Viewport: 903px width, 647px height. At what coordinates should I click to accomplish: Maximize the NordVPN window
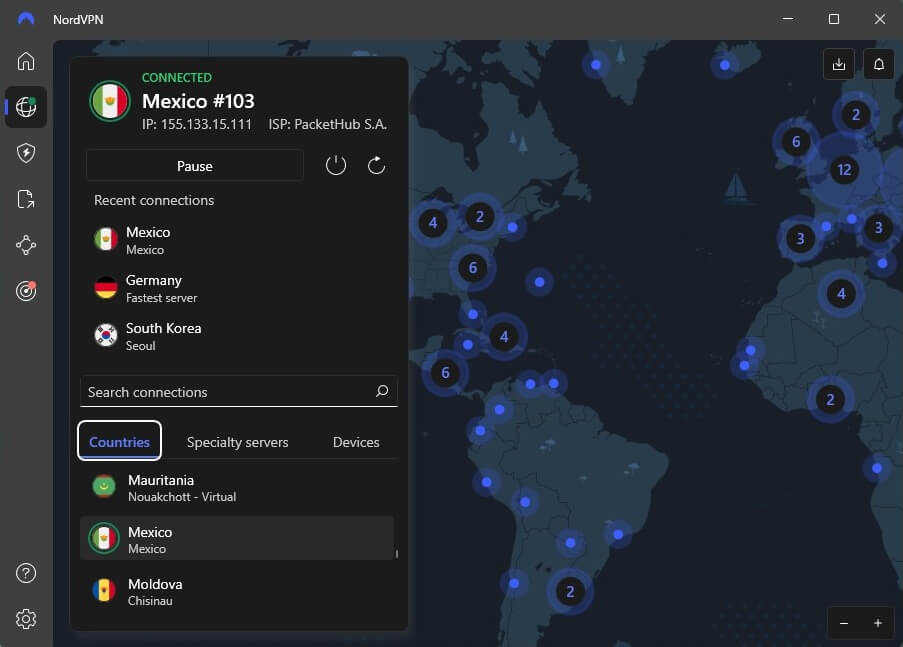click(833, 19)
